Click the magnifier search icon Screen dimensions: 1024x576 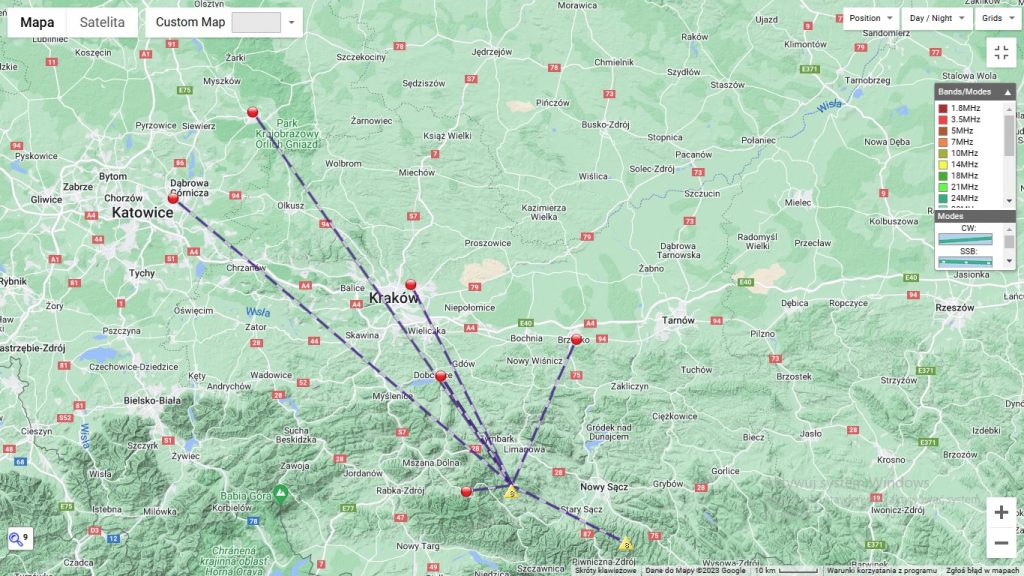click(15, 539)
